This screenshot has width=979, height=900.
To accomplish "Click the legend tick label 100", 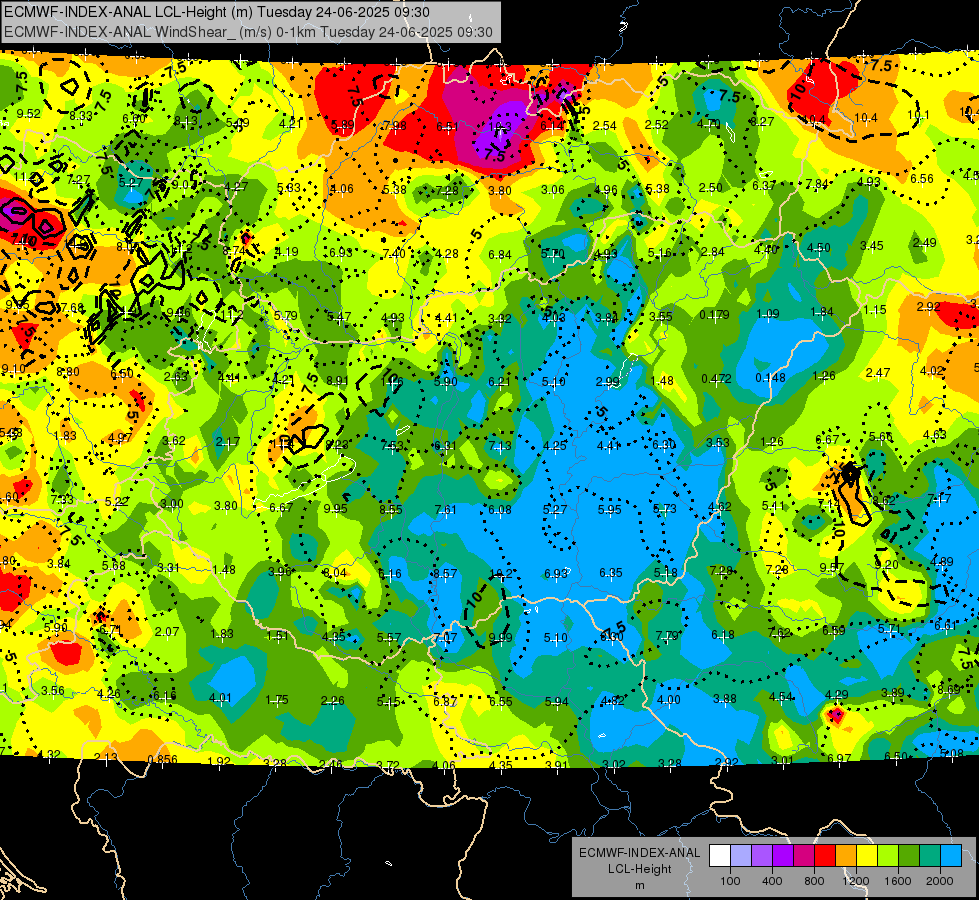I will pos(730,881).
